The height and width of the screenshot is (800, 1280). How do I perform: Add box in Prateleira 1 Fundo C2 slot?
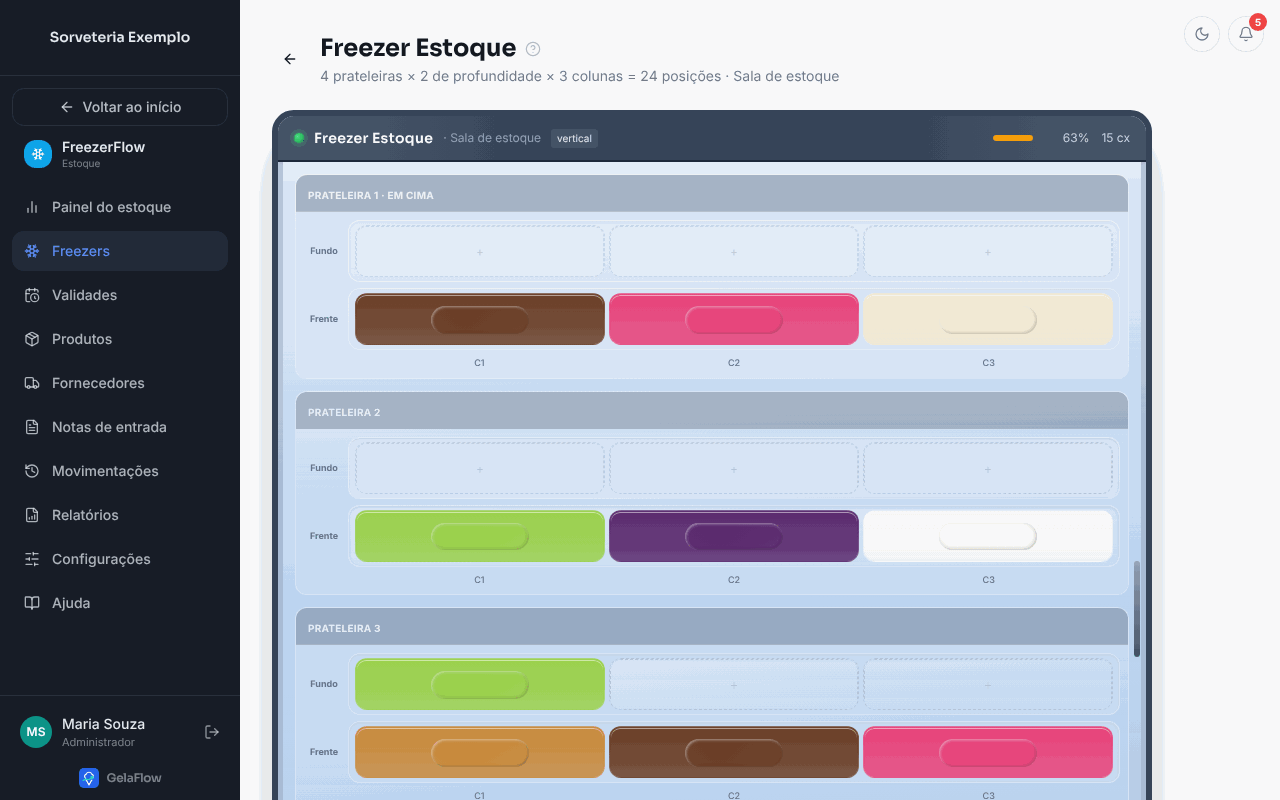pyautogui.click(x=734, y=252)
